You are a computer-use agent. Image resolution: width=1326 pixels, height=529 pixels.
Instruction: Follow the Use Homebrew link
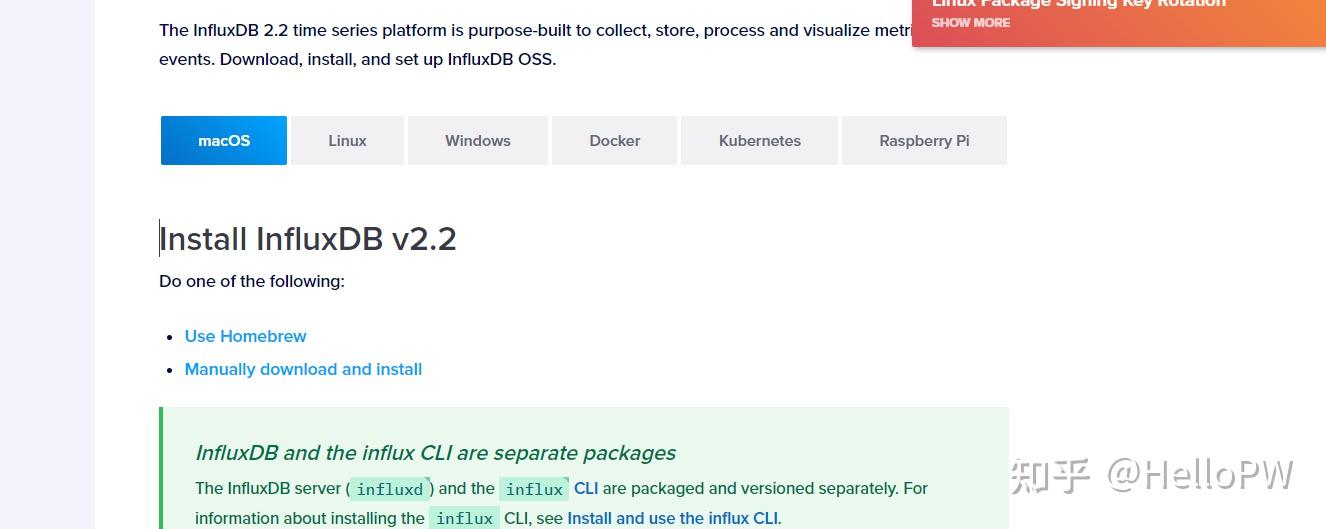(245, 337)
